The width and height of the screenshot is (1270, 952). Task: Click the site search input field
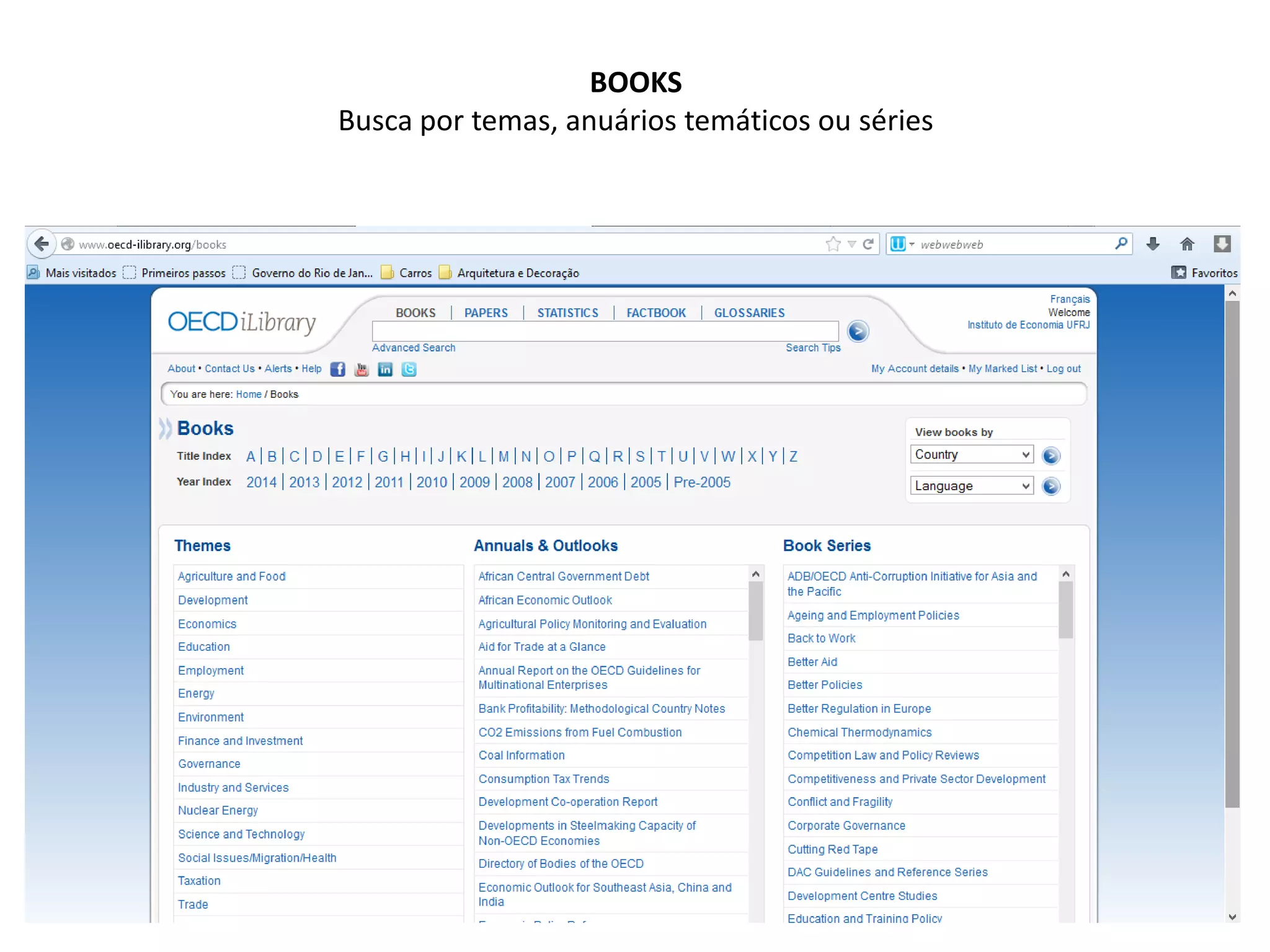click(605, 331)
